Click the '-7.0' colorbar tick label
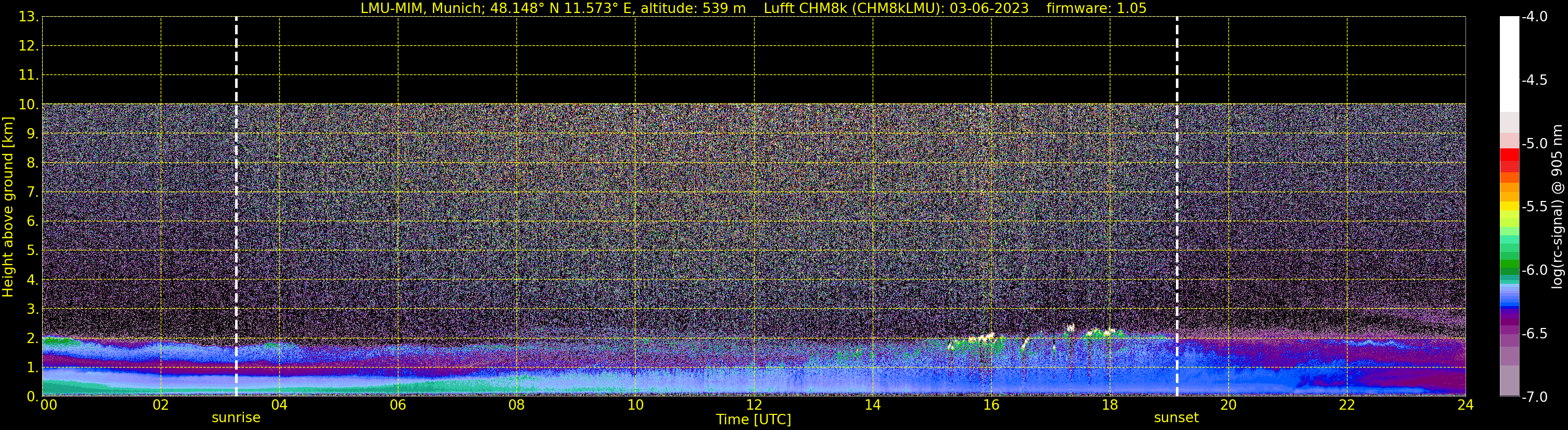1568x430 pixels. (1534, 397)
